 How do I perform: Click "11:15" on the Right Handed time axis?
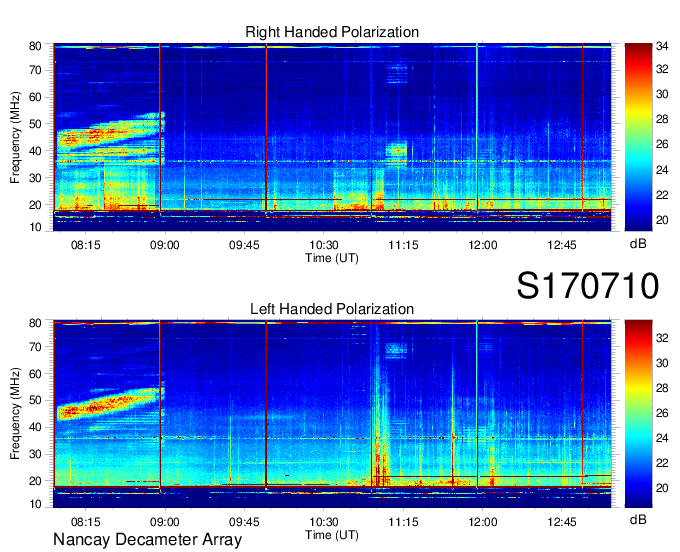pyautogui.click(x=403, y=245)
